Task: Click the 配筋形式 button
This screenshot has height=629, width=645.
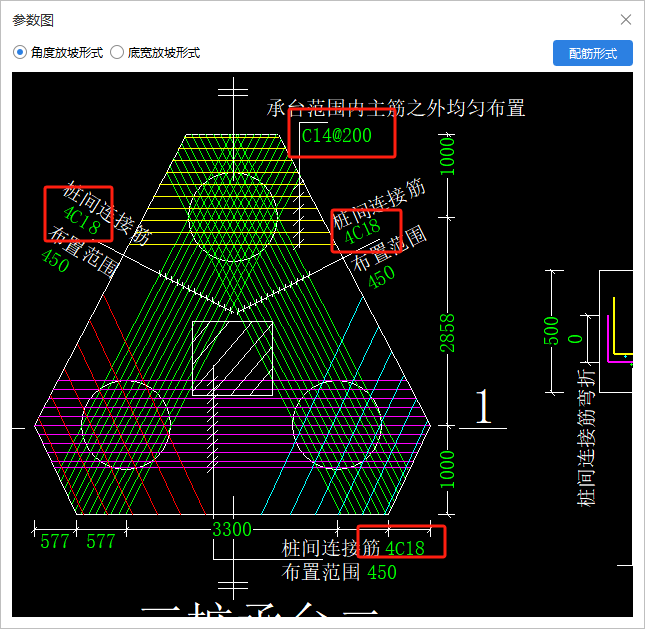Action: pos(592,53)
